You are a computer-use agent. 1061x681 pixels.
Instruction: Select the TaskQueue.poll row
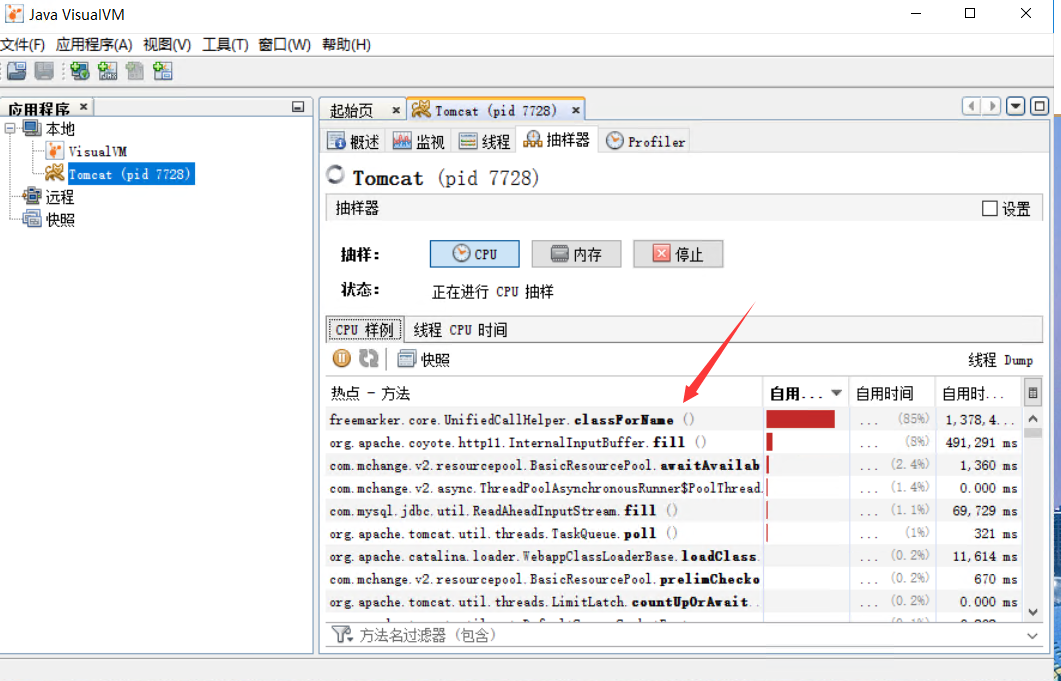674,533
